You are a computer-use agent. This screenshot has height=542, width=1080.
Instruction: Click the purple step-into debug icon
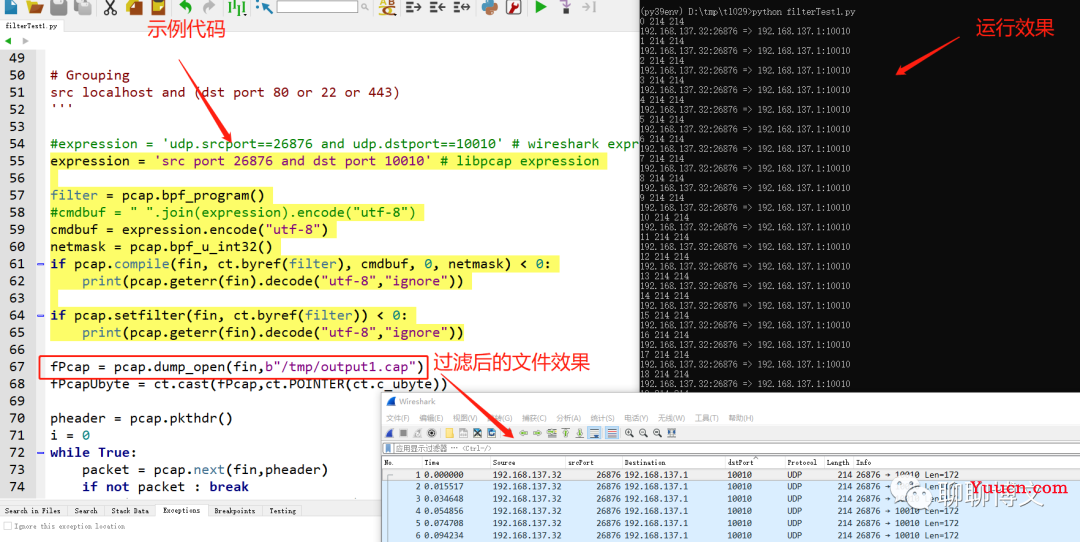click(x=565, y=7)
